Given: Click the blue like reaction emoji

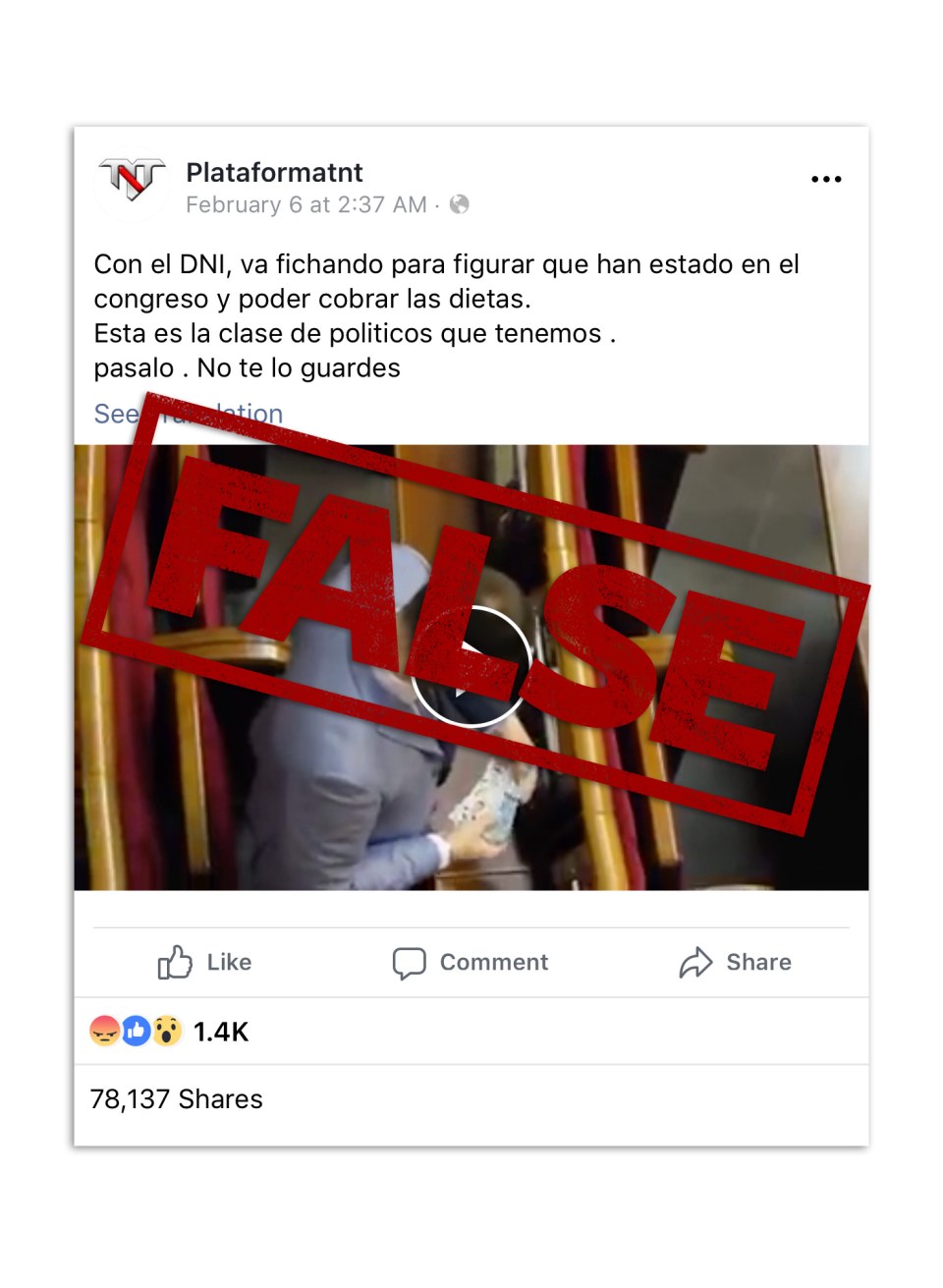Looking at the screenshot, I should pos(136,1031).
